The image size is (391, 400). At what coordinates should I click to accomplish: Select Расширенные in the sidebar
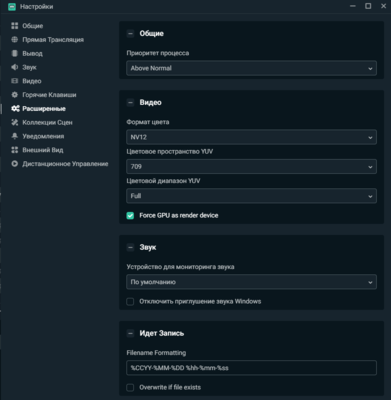coord(44,109)
